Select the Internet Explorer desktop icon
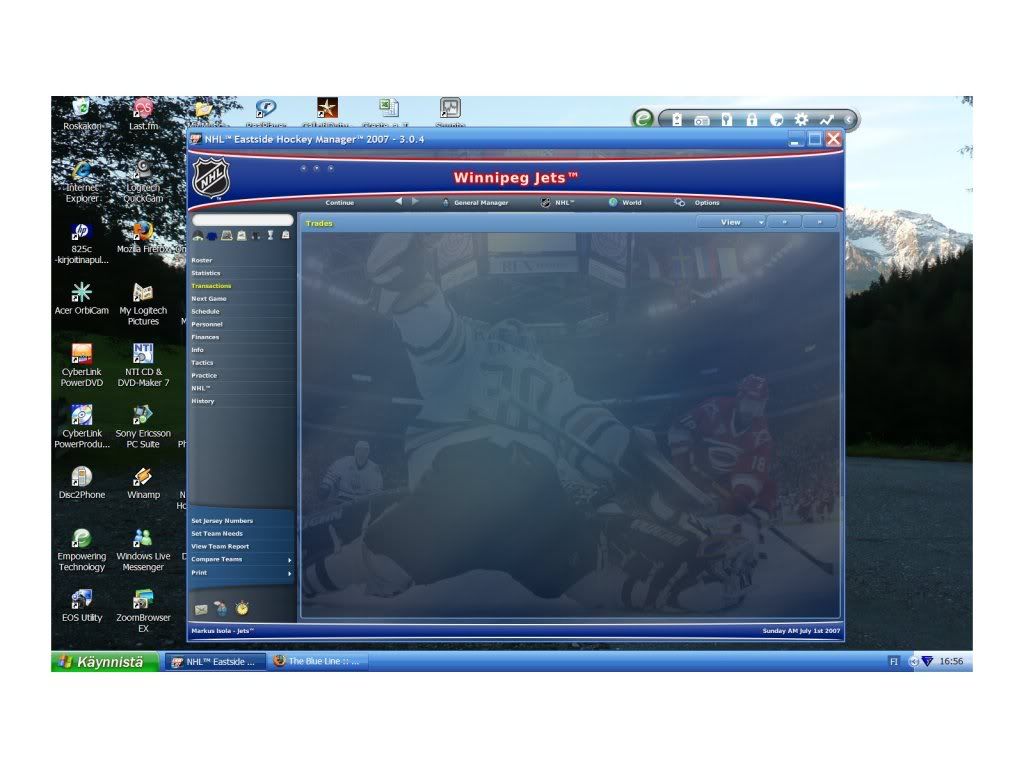 pyautogui.click(x=82, y=182)
